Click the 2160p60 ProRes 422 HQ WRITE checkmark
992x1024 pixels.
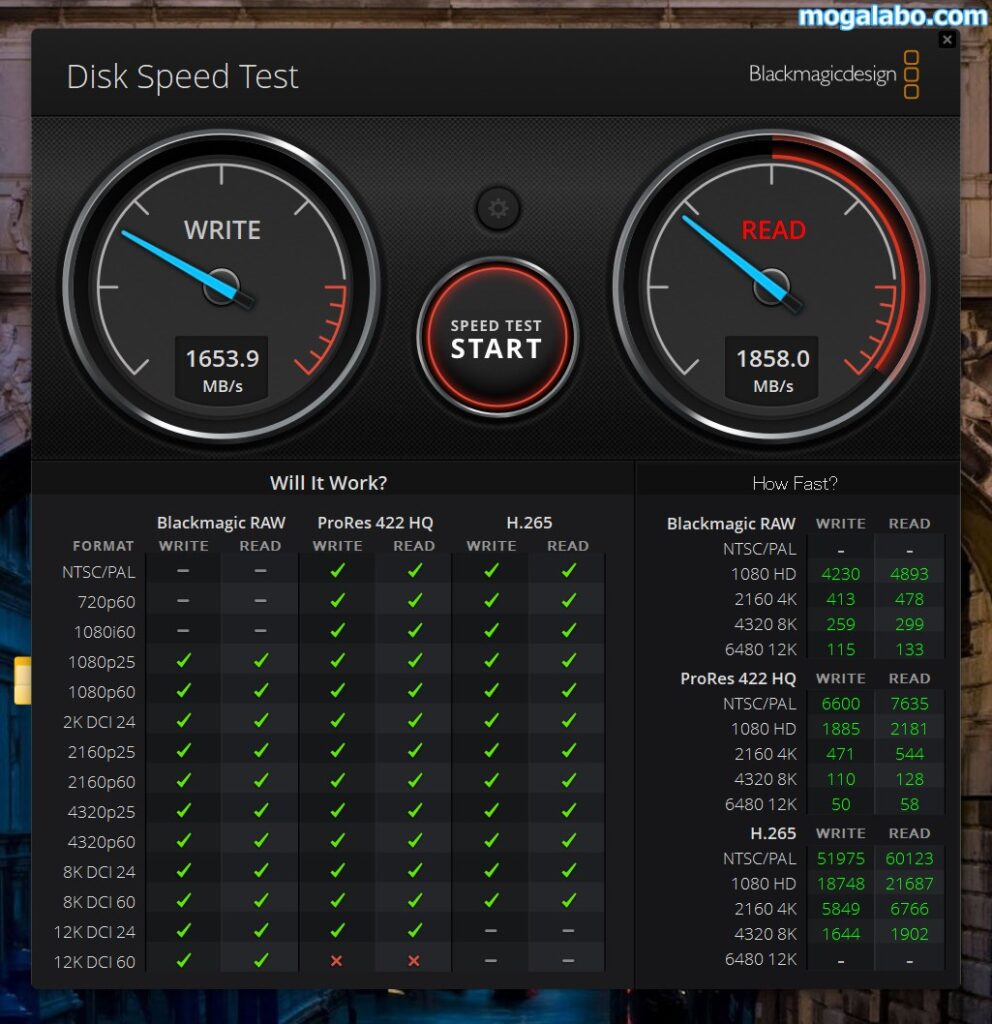[337, 781]
